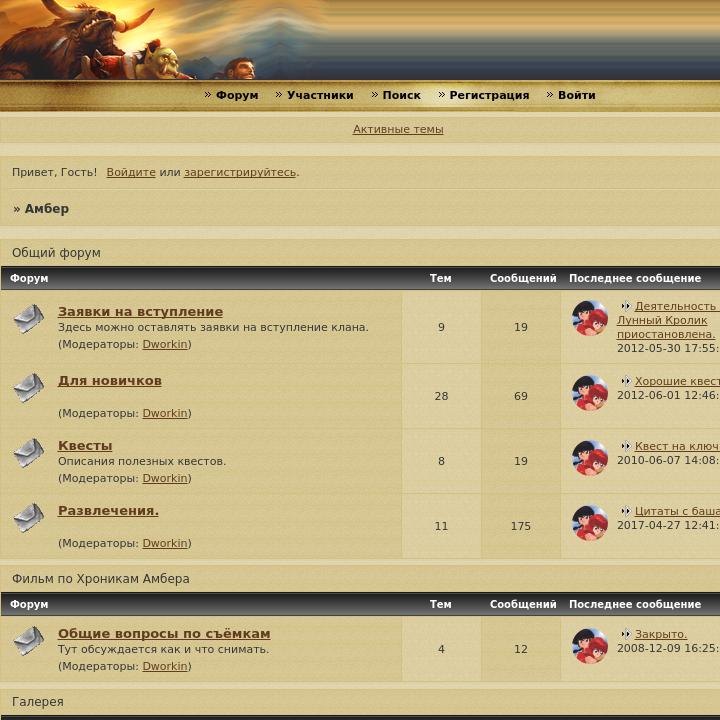Click the Войти menu item

click(x=577, y=95)
